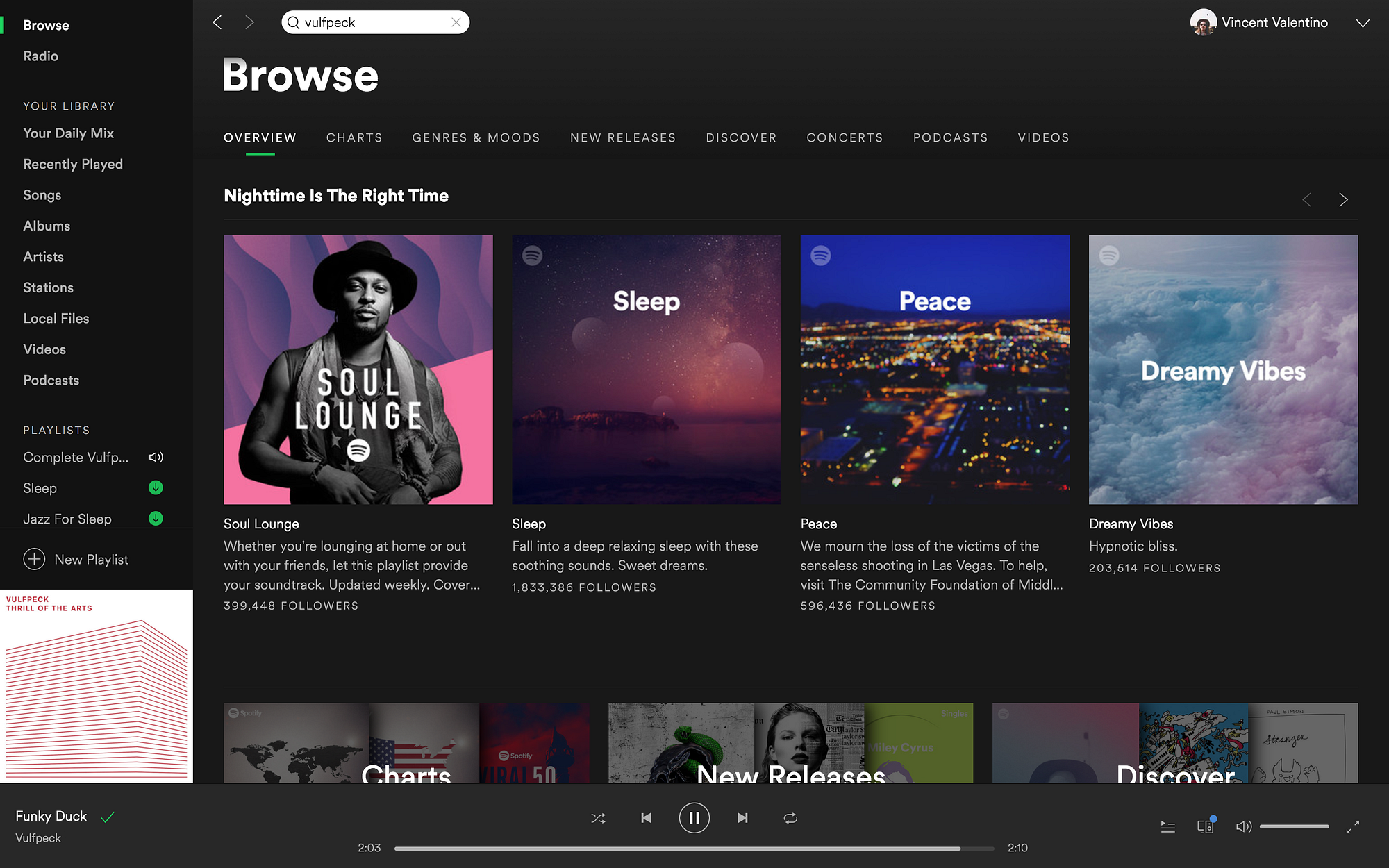1389x868 pixels.
Task: Expand Vincent Valentino account dropdown
Action: pyautogui.click(x=1363, y=23)
